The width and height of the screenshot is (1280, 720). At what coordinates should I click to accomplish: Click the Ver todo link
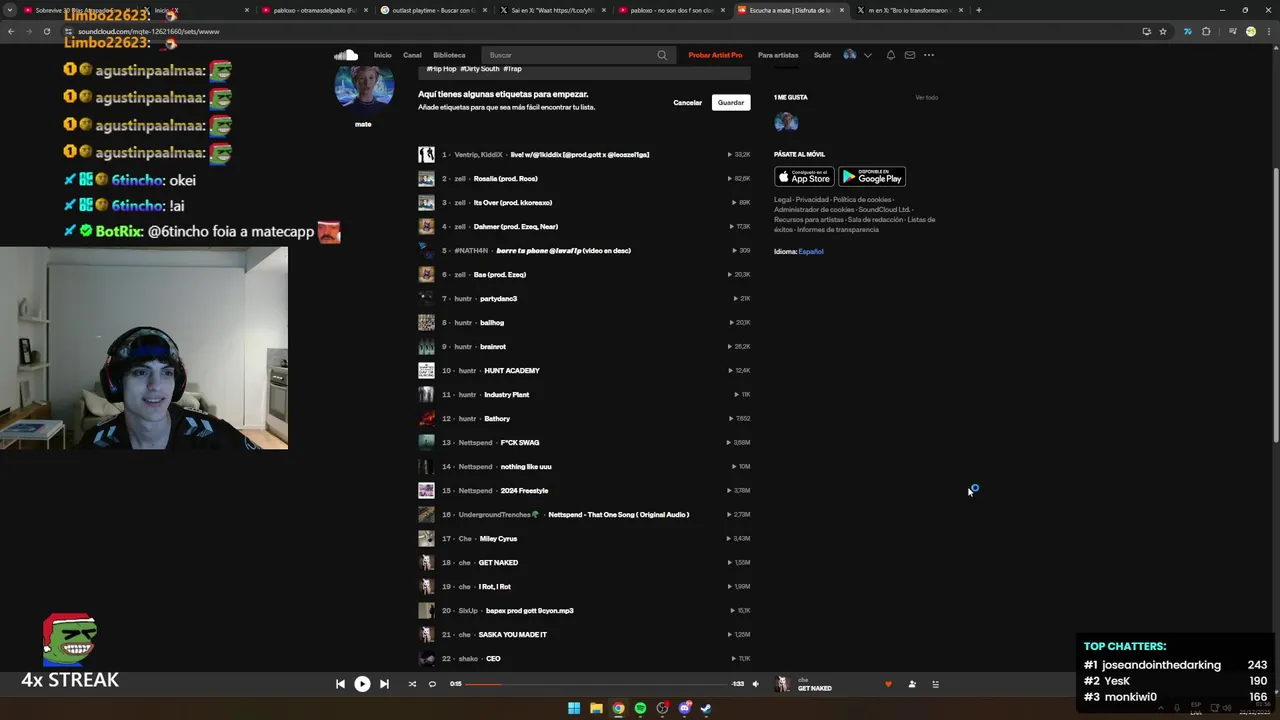click(926, 97)
